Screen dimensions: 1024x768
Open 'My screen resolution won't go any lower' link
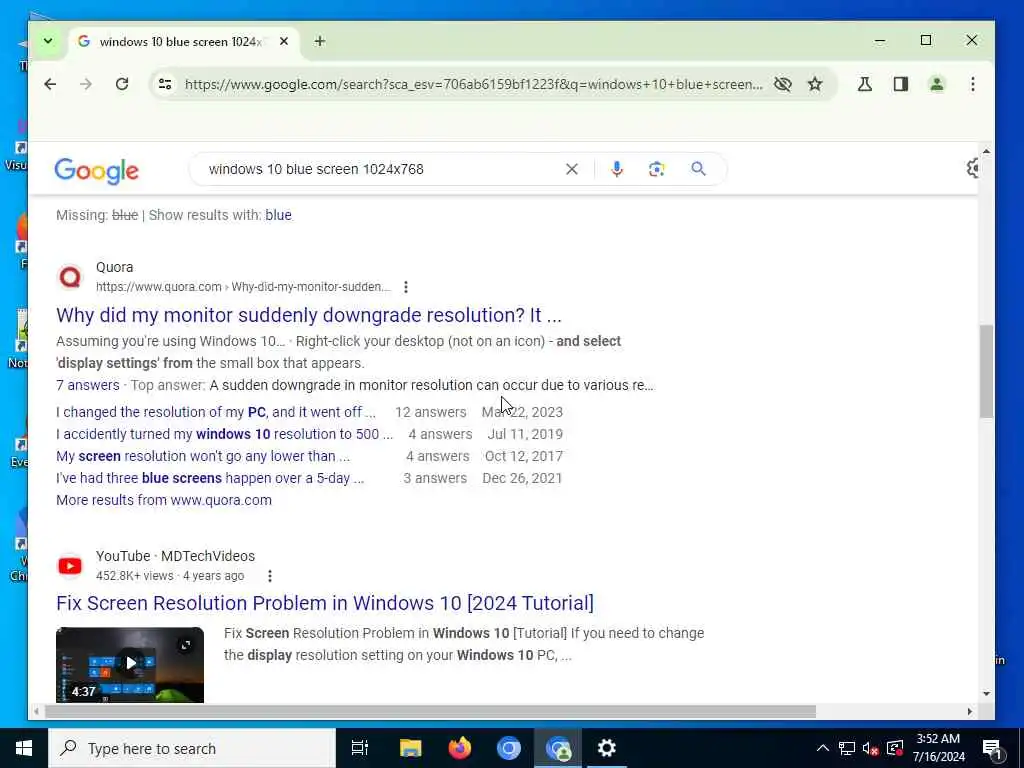pyautogui.click(x=202, y=456)
